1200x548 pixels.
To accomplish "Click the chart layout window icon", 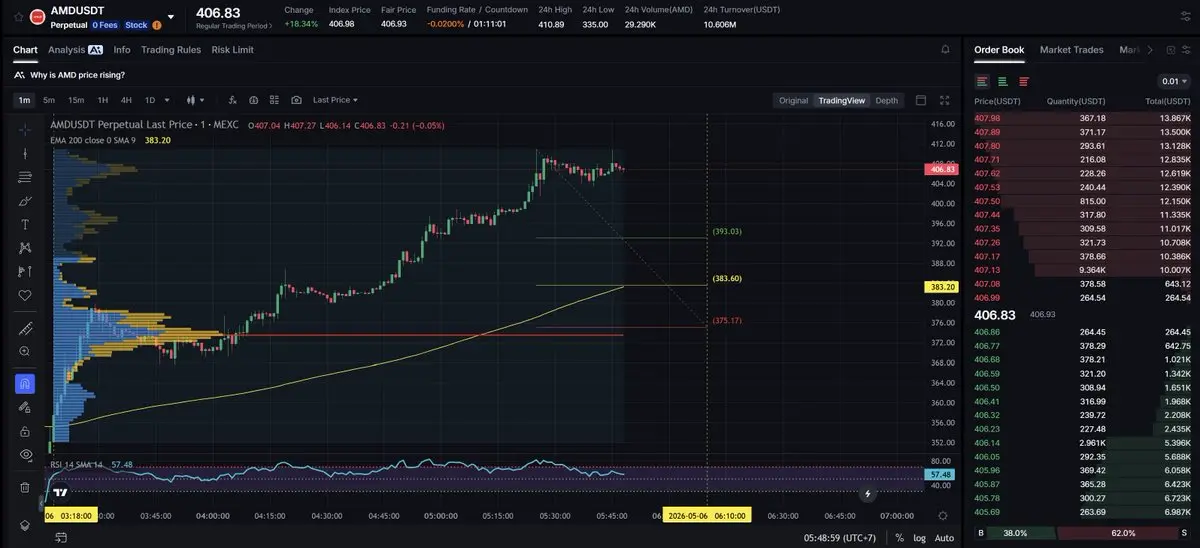I will pos(920,100).
